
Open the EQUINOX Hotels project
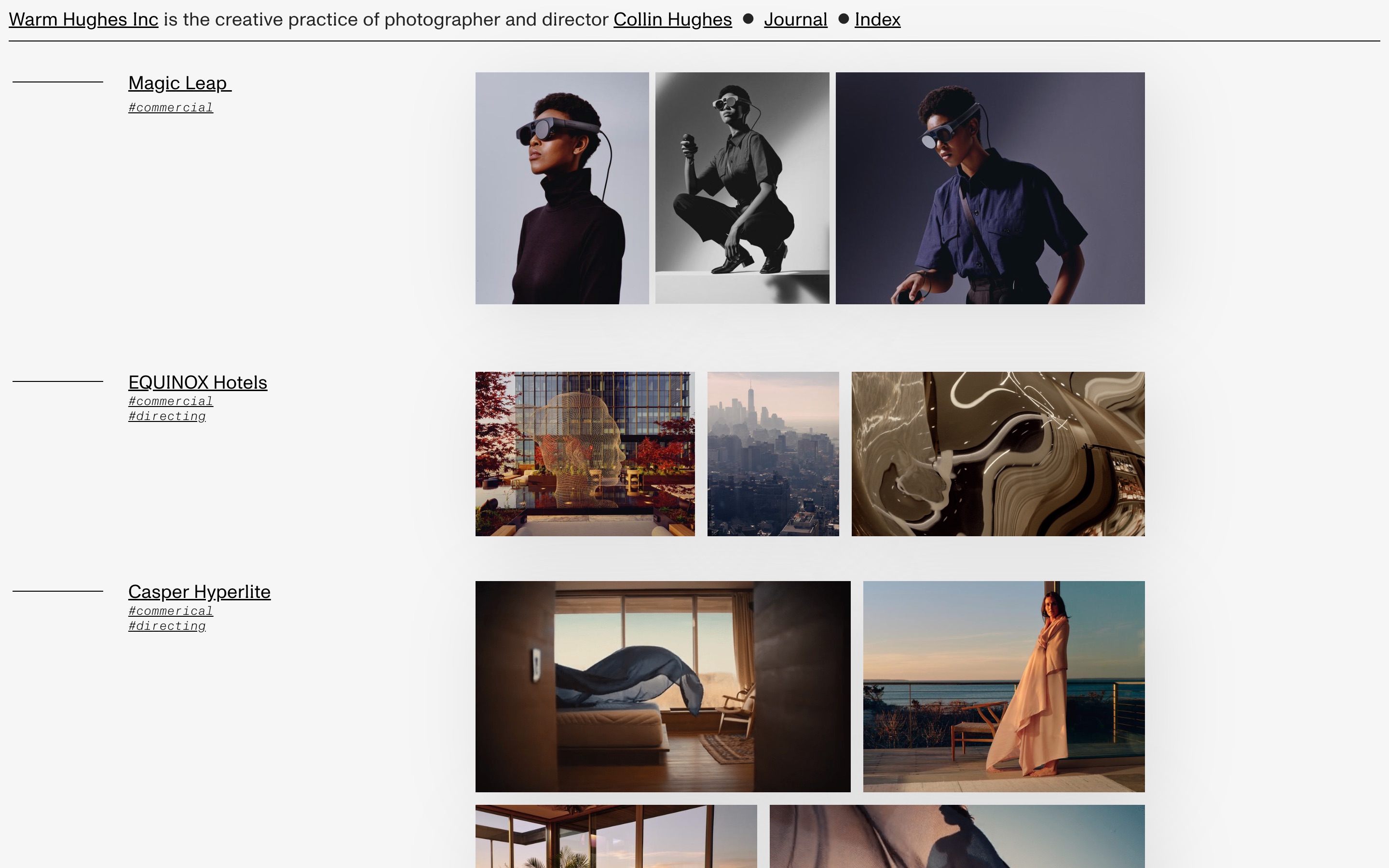coord(197,382)
